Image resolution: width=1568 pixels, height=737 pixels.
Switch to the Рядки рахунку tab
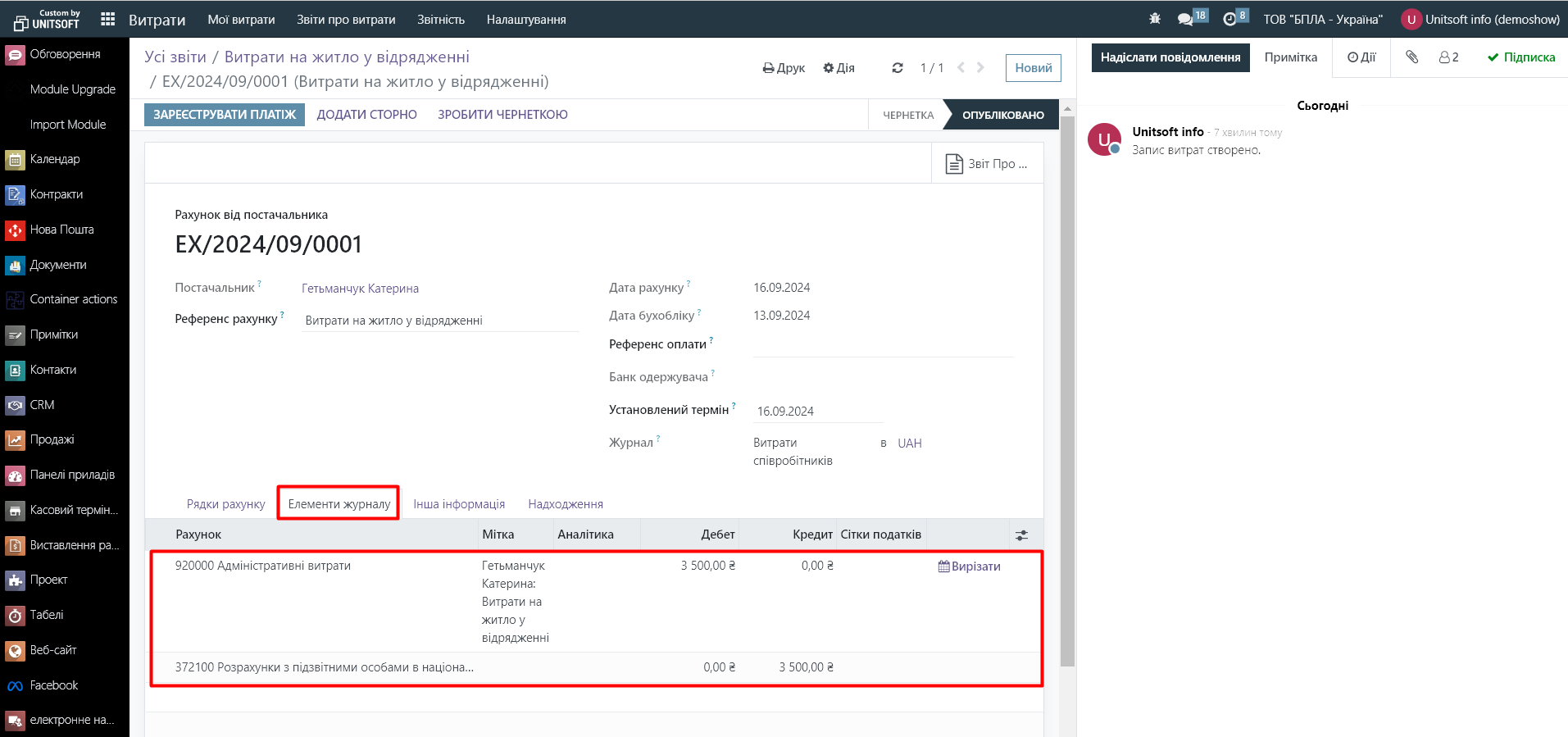pos(225,504)
